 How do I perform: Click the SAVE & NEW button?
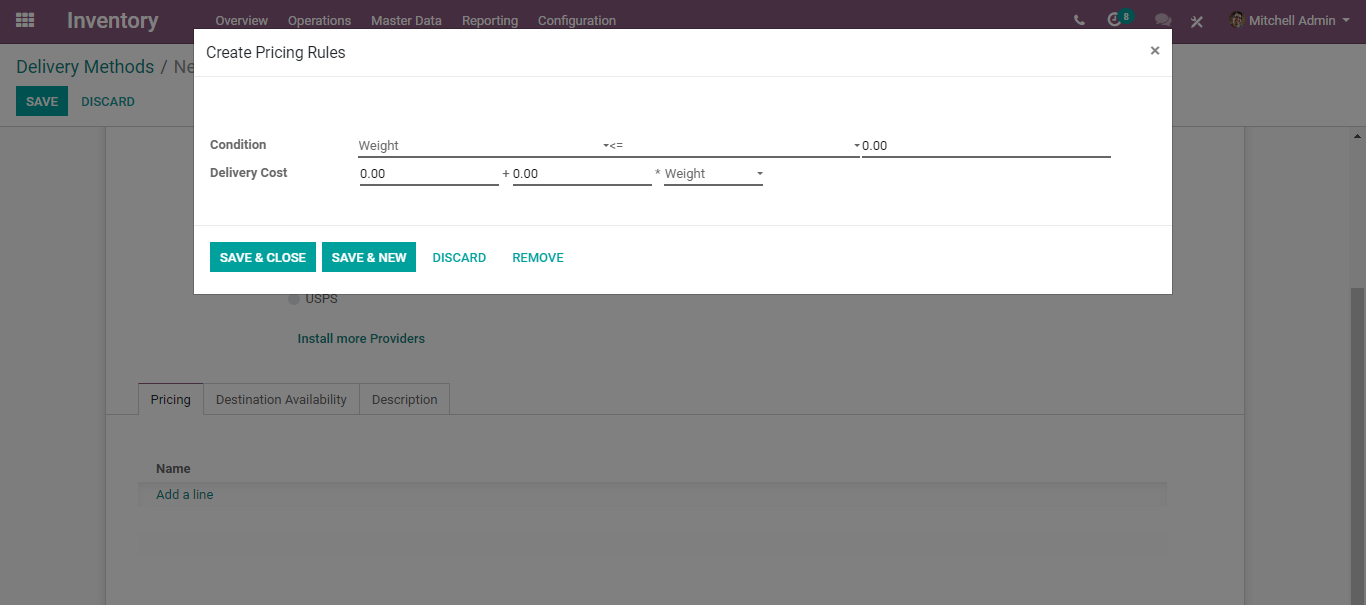369,257
